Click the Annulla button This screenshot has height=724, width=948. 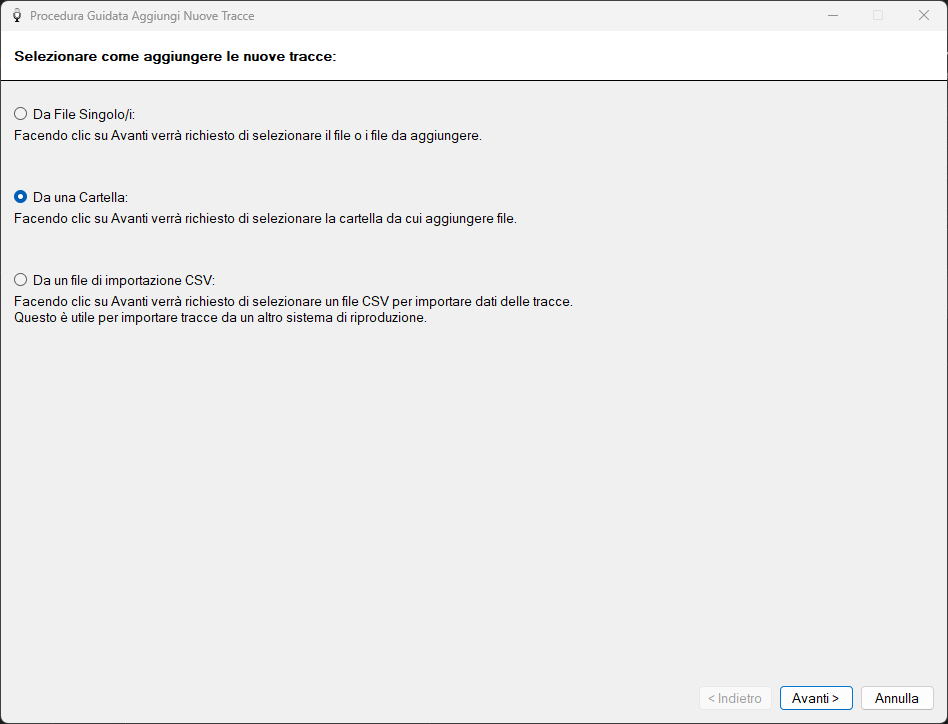click(x=897, y=698)
